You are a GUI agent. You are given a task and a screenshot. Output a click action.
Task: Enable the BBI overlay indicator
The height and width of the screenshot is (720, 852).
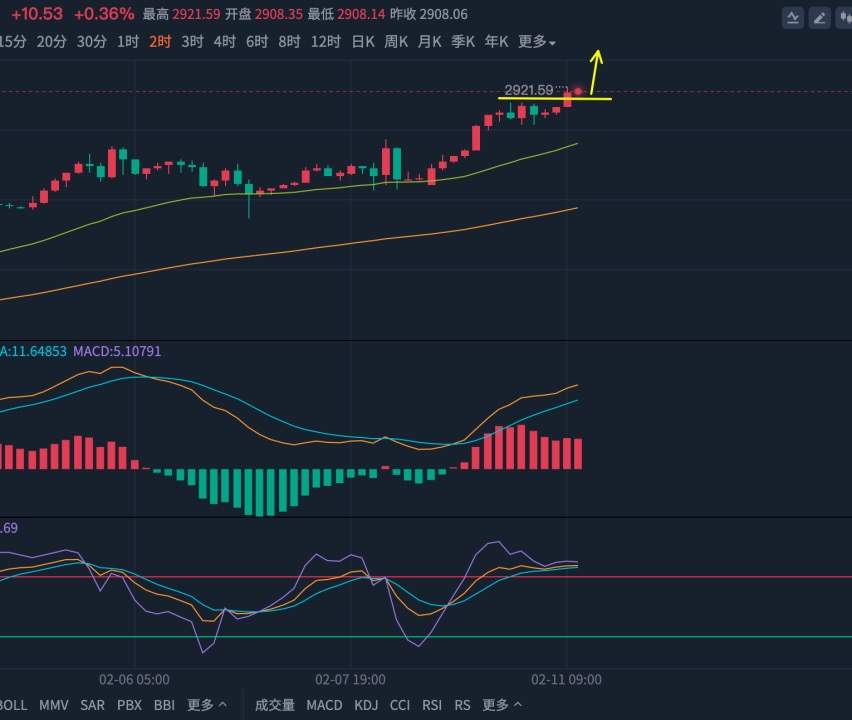click(x=164, y=705)
